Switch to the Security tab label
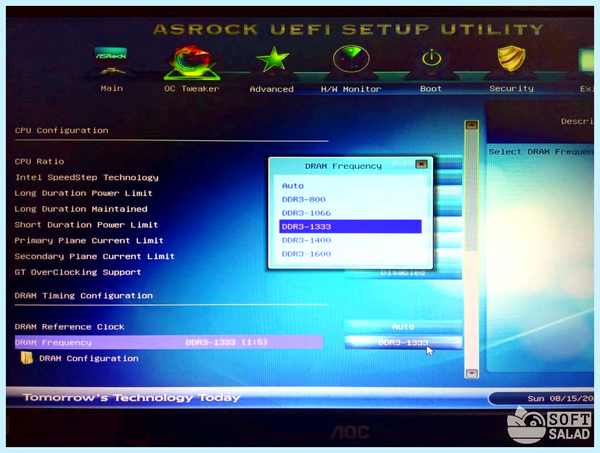Image resolution: width=600 pixels, height=453 pixels. (x=511, y=88)
